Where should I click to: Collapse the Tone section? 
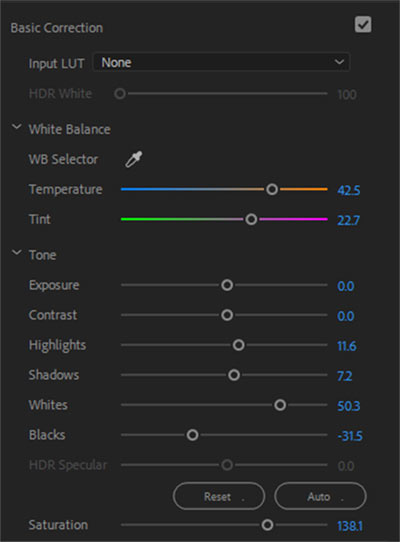point(17,253)
